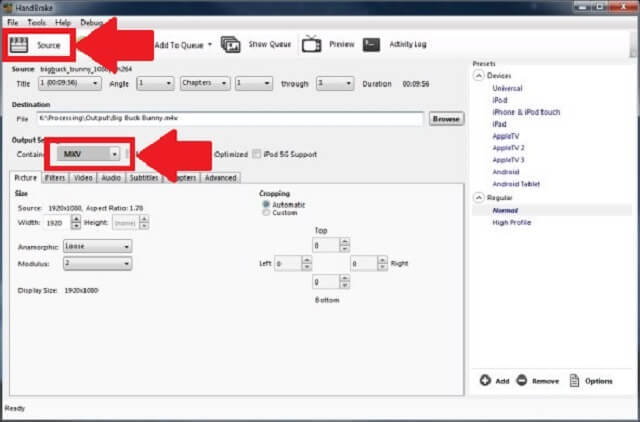Open the end chapter dropdown after through

tap(335, 83)
